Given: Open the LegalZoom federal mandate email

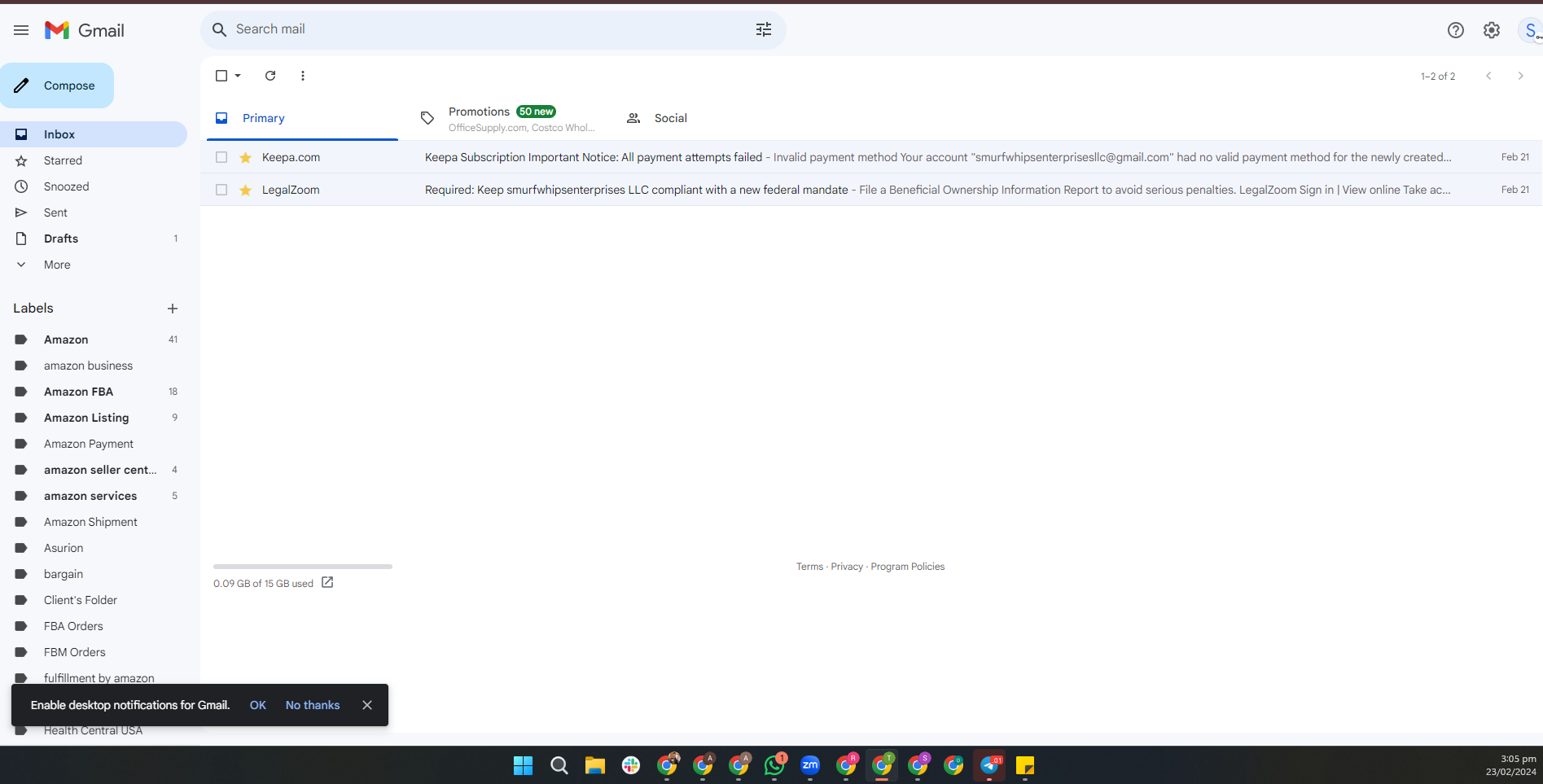Looking at the screenshot, I should point(871,190).
